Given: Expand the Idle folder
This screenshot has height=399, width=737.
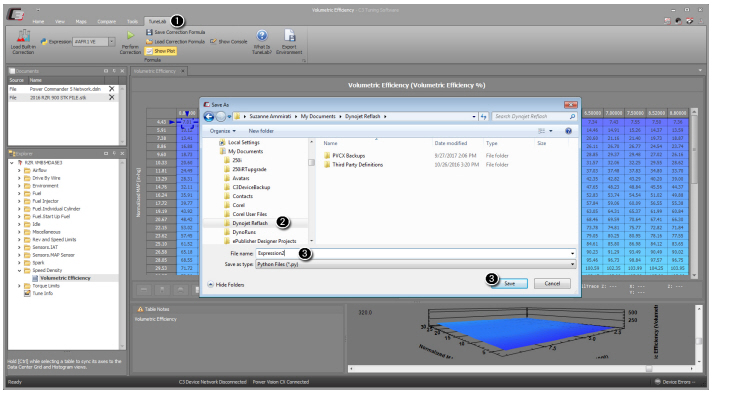Looking at the screenshot, I should [19, 224].
